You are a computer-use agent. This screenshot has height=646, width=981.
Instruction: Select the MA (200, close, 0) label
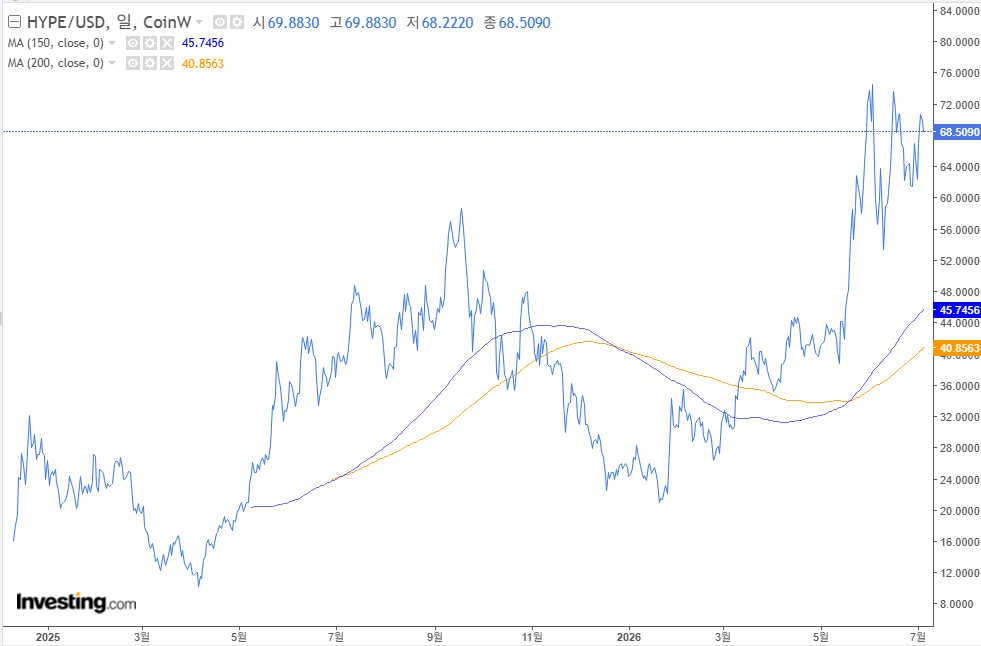click(x=56, y=63)
